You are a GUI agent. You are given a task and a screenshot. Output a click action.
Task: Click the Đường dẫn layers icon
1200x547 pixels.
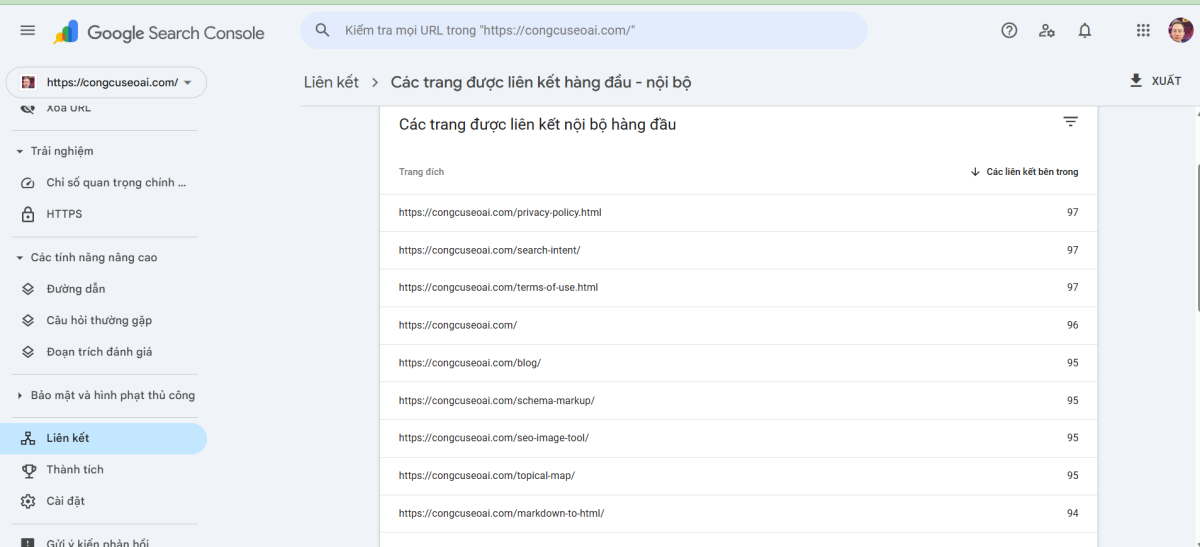pos(28,289)
